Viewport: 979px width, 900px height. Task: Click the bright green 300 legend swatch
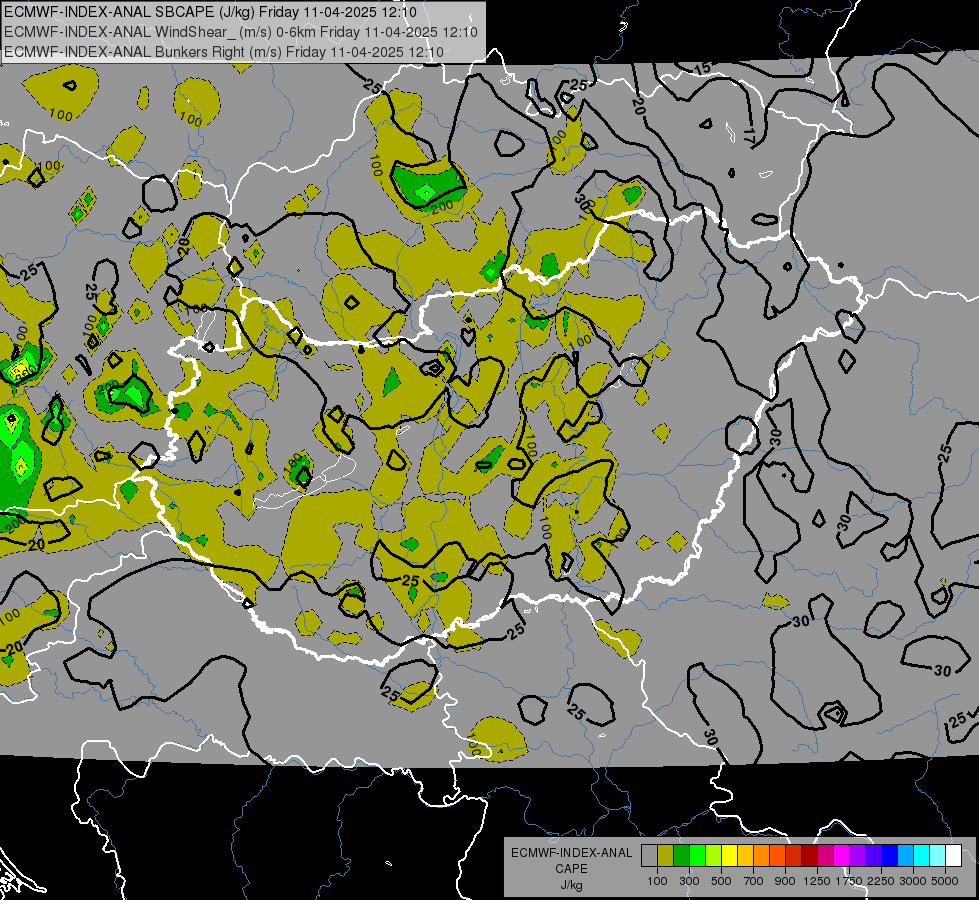(x=698, y=856)
